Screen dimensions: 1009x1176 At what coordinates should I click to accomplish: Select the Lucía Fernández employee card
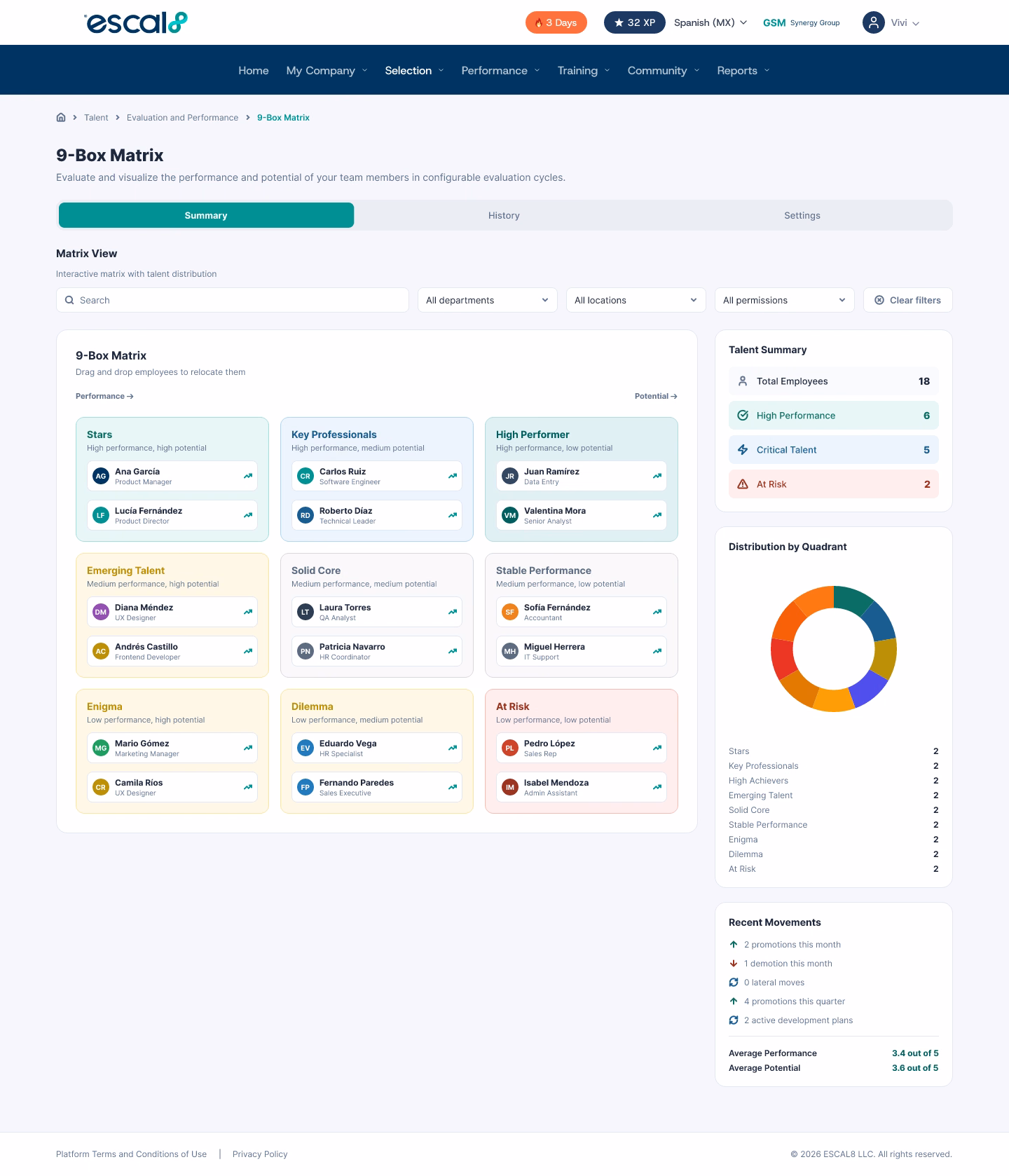pyautogui.click(x=172, y=515)
